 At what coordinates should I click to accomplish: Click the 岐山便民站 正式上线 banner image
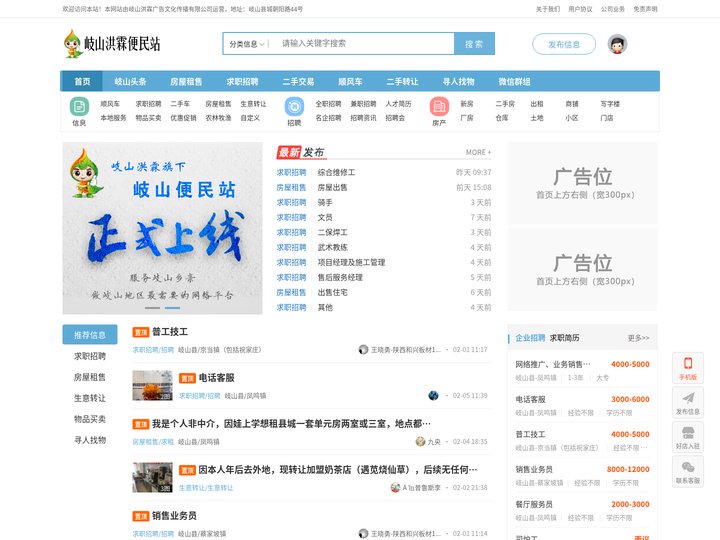click(163, 228)
